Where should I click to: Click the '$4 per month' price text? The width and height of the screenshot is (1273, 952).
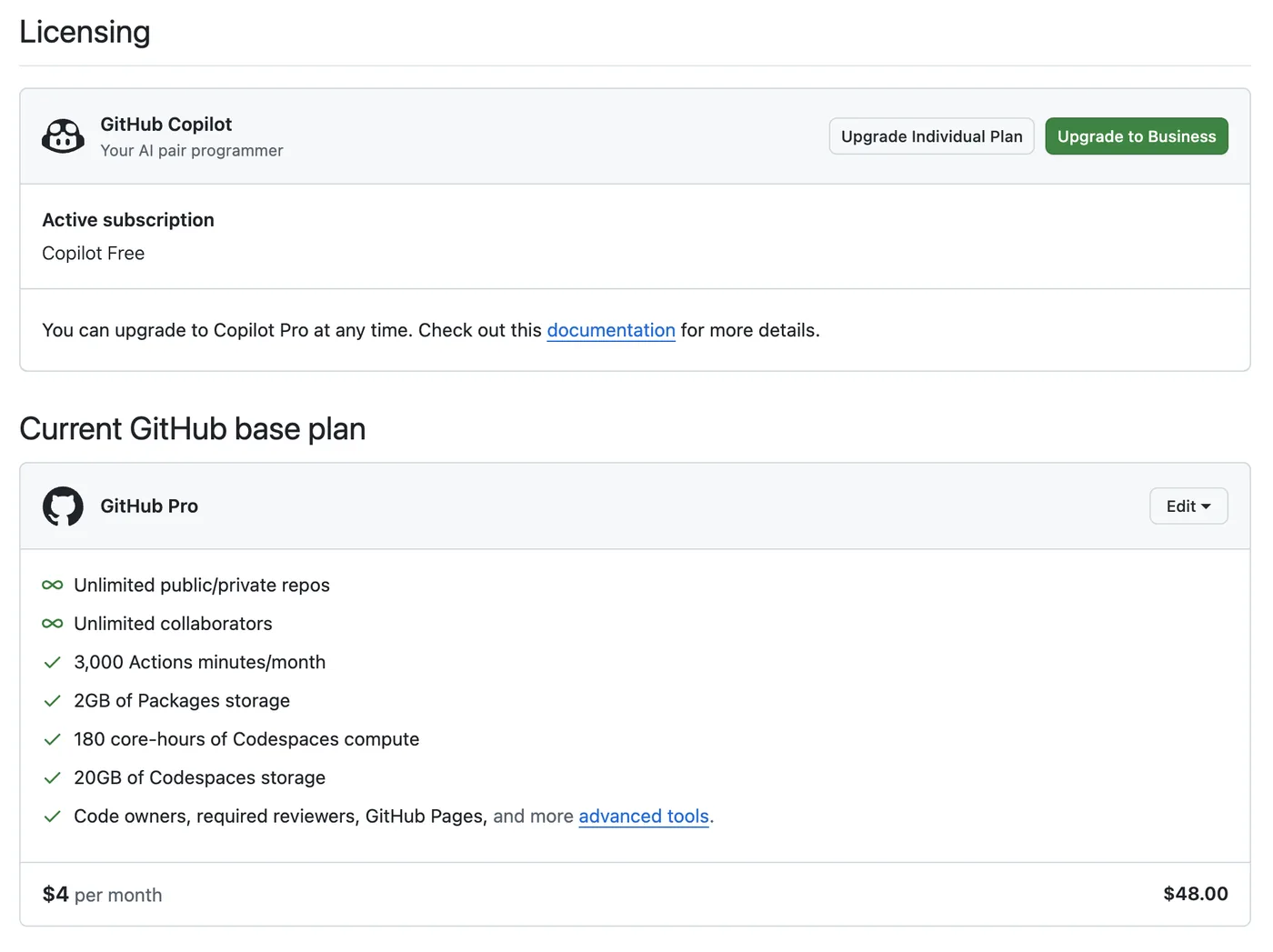pyautogui.click(x=103, y=895)
